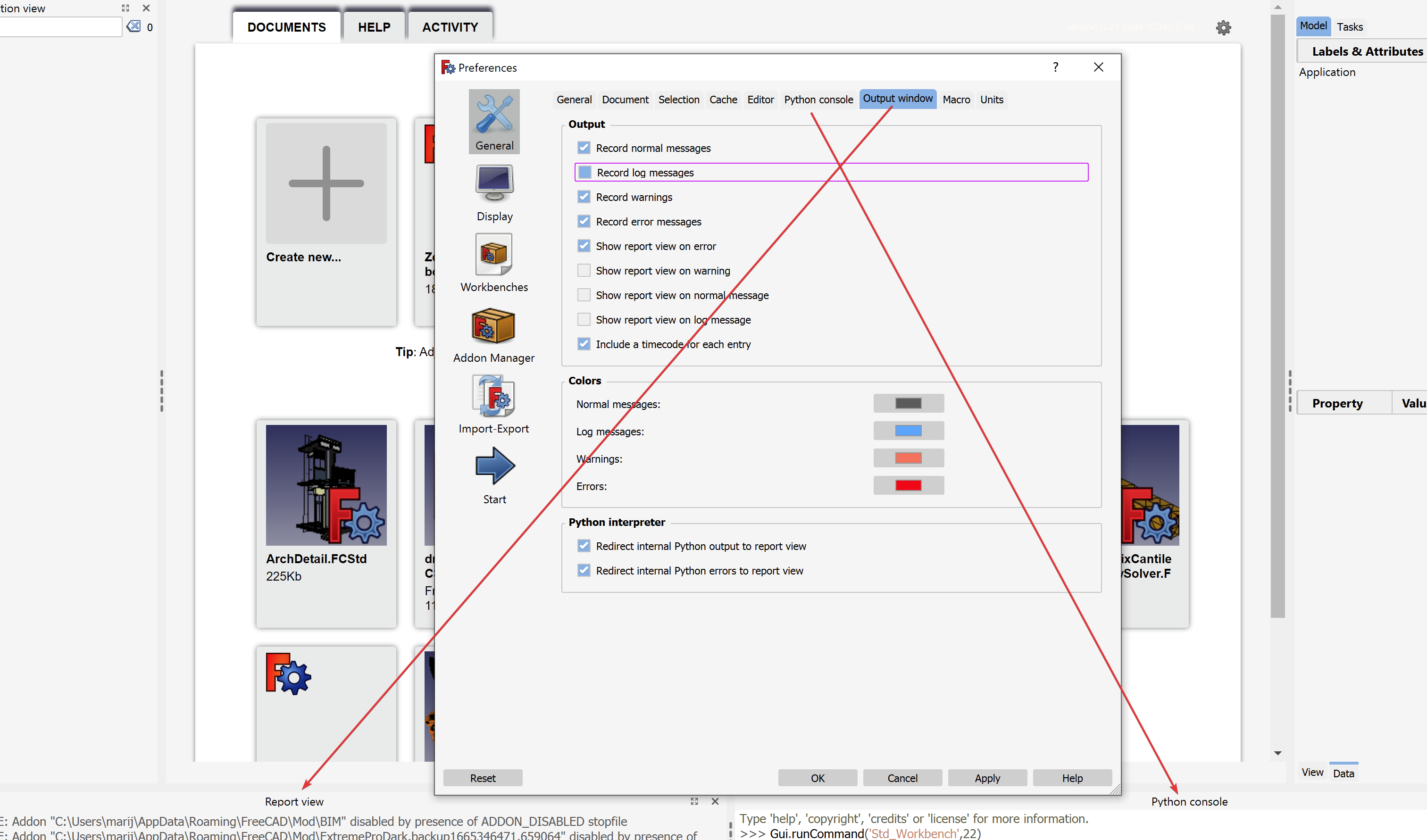Click the Reset button

click(483, 778)
